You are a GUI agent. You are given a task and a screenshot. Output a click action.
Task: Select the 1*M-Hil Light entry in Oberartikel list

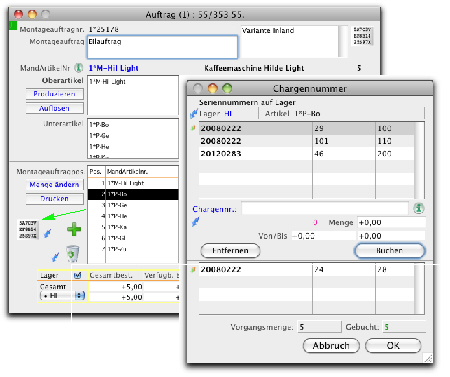[133, 82]
